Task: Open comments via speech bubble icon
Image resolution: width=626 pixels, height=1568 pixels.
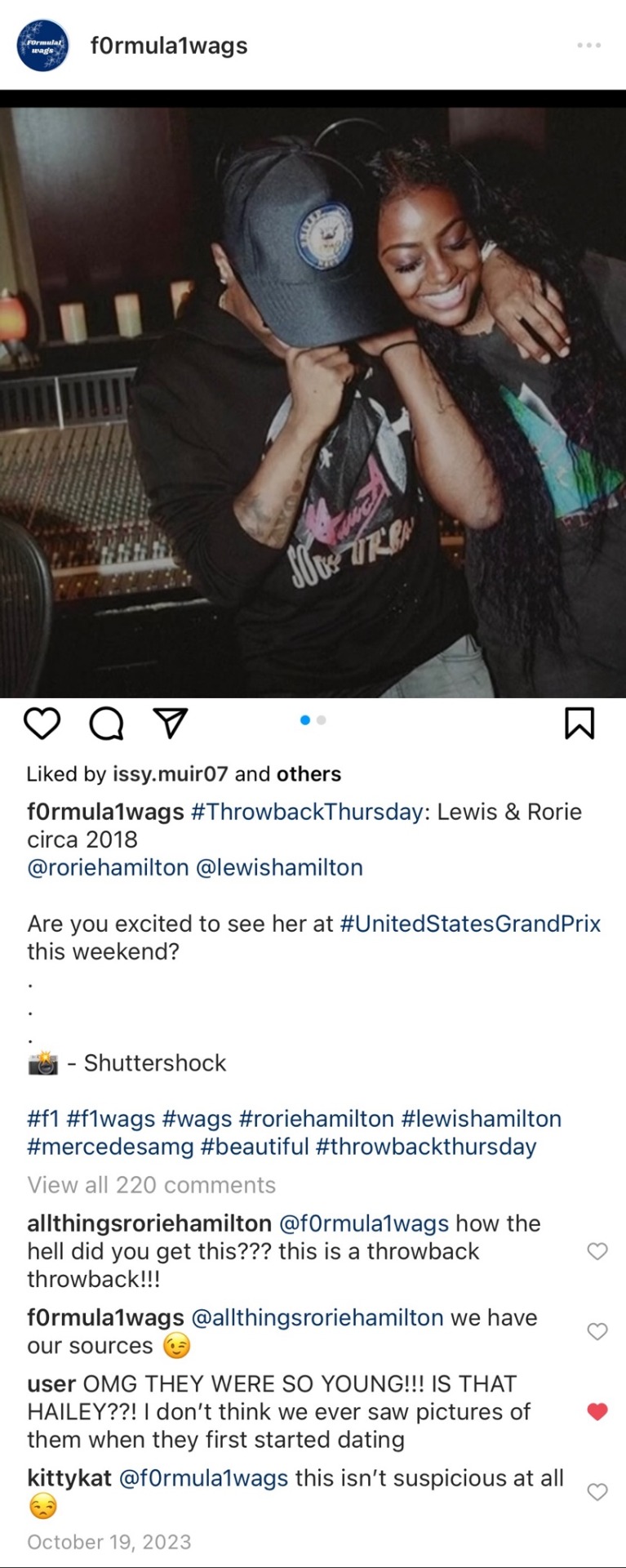Action: coord(106,724)
